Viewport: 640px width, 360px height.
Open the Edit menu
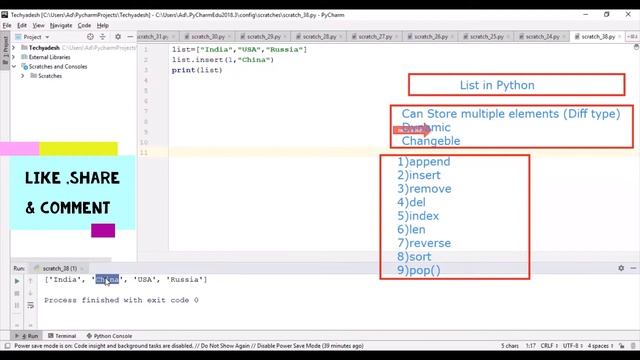coord(22,25)
